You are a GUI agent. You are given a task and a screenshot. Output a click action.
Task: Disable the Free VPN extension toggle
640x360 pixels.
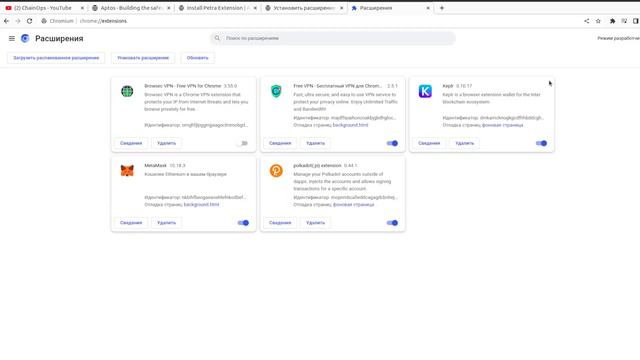point(392,143)
